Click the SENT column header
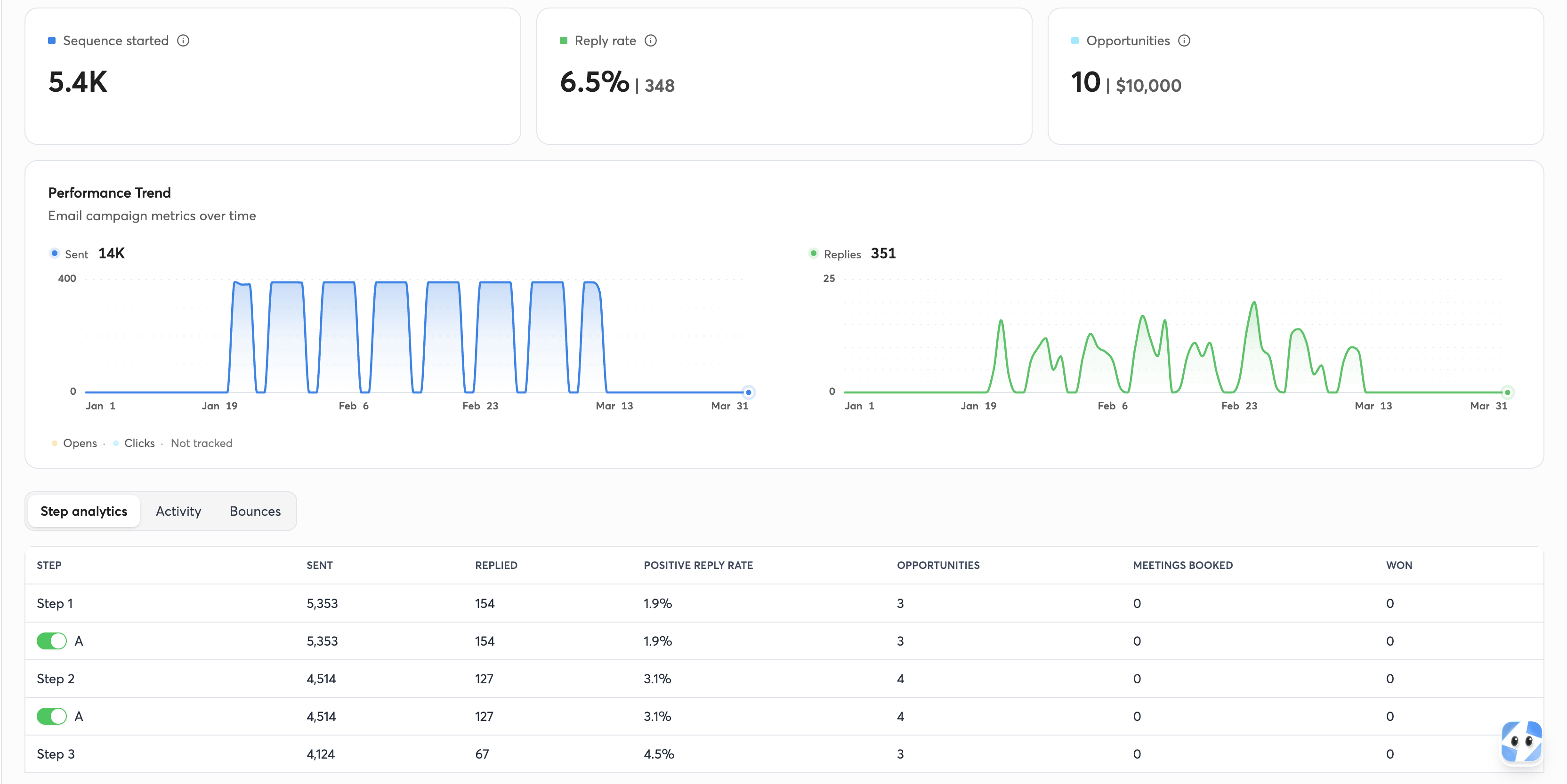This screenshot has width=1567, height=784. point(319,565)
